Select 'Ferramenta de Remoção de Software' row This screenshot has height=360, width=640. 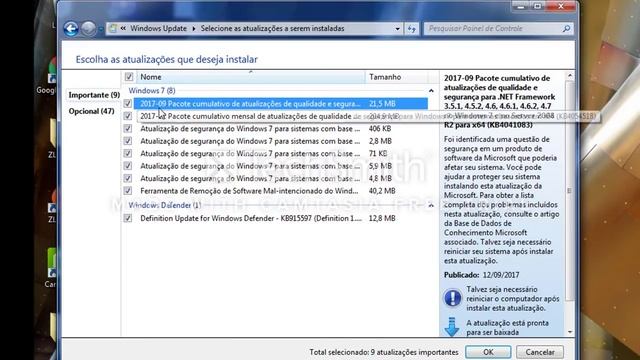click(x=281, y=191)
